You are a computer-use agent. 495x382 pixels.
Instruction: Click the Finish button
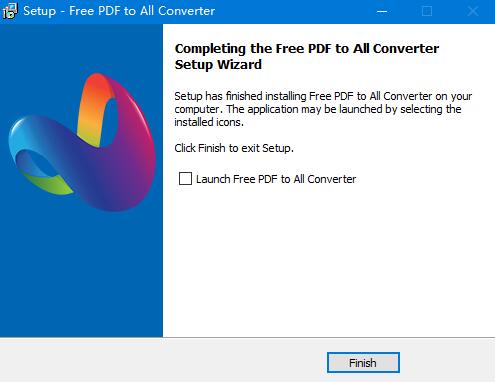click(x=363, y=362)
